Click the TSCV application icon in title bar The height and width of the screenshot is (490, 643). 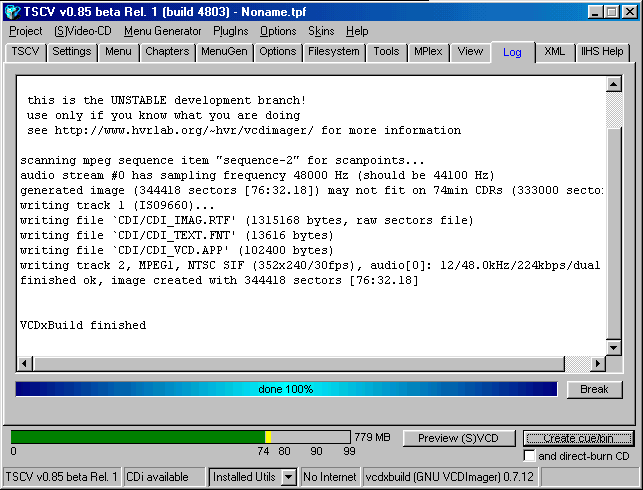click(12, 12)
